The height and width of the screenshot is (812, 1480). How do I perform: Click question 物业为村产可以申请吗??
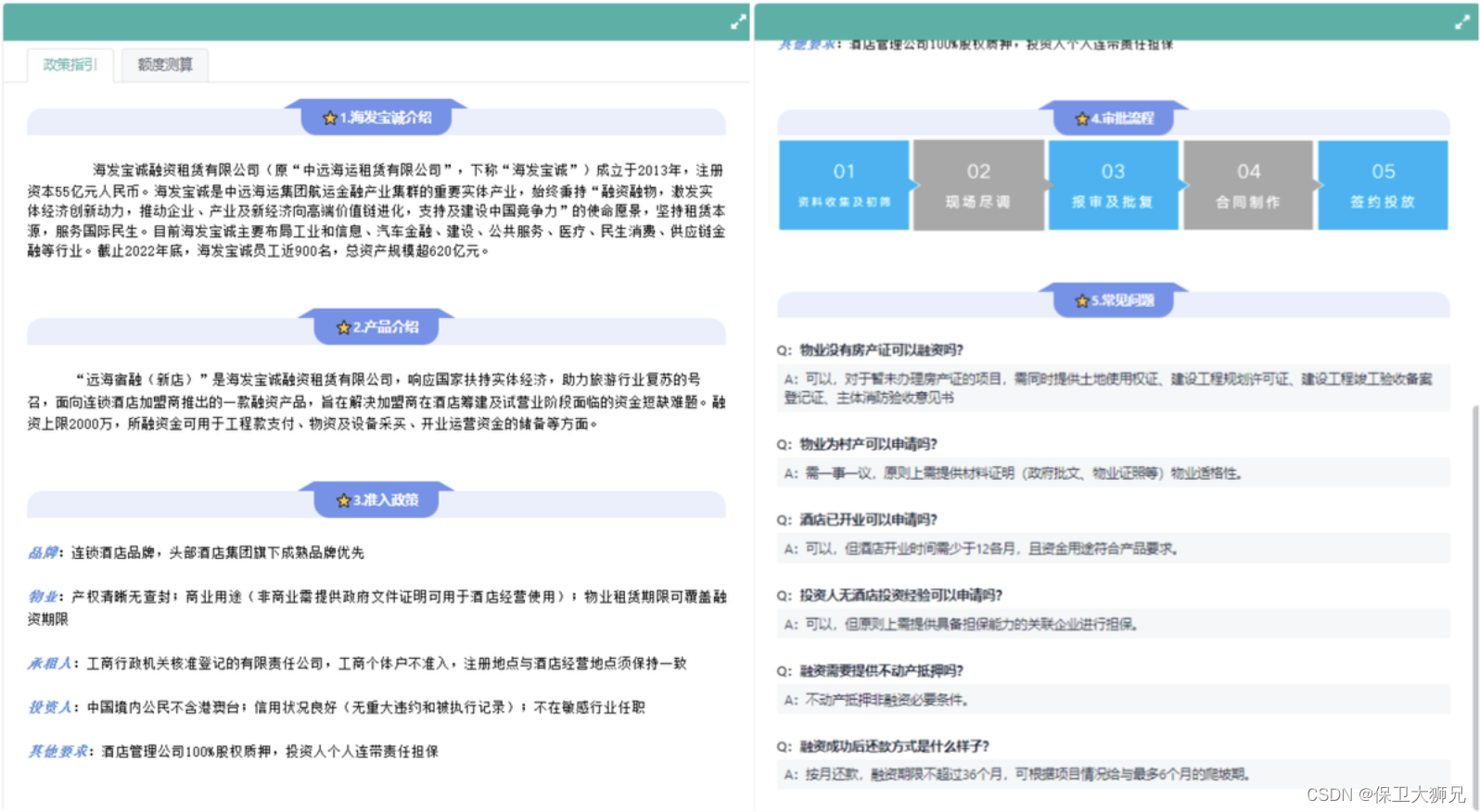pos(868,444)
